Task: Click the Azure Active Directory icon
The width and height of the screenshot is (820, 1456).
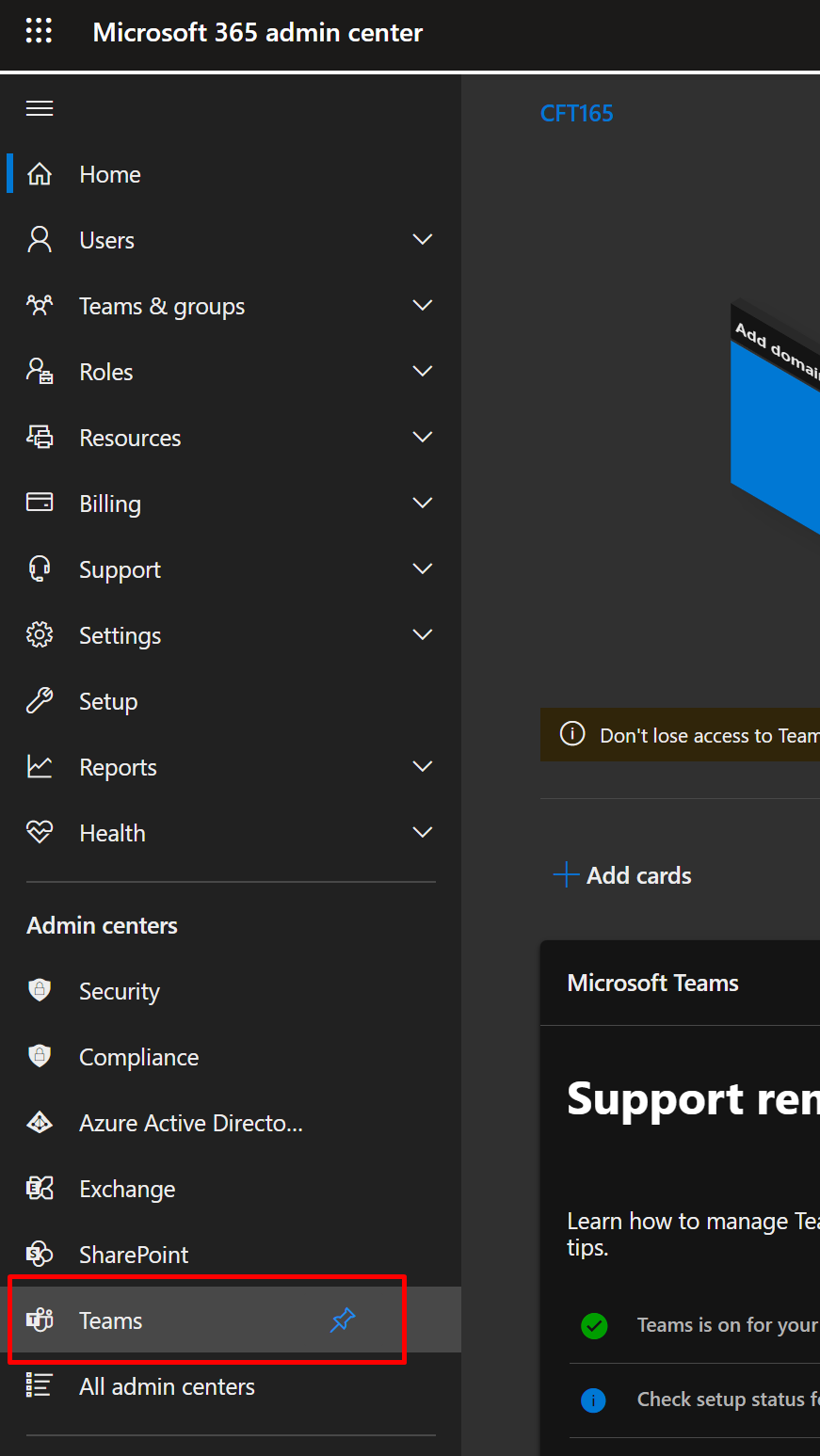Action: coord(40,1122)
